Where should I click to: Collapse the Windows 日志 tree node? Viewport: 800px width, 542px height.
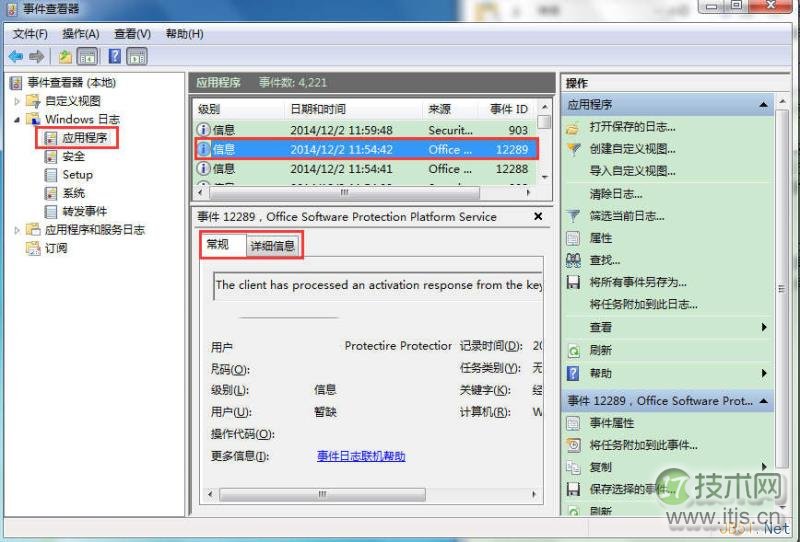[17, 119]
